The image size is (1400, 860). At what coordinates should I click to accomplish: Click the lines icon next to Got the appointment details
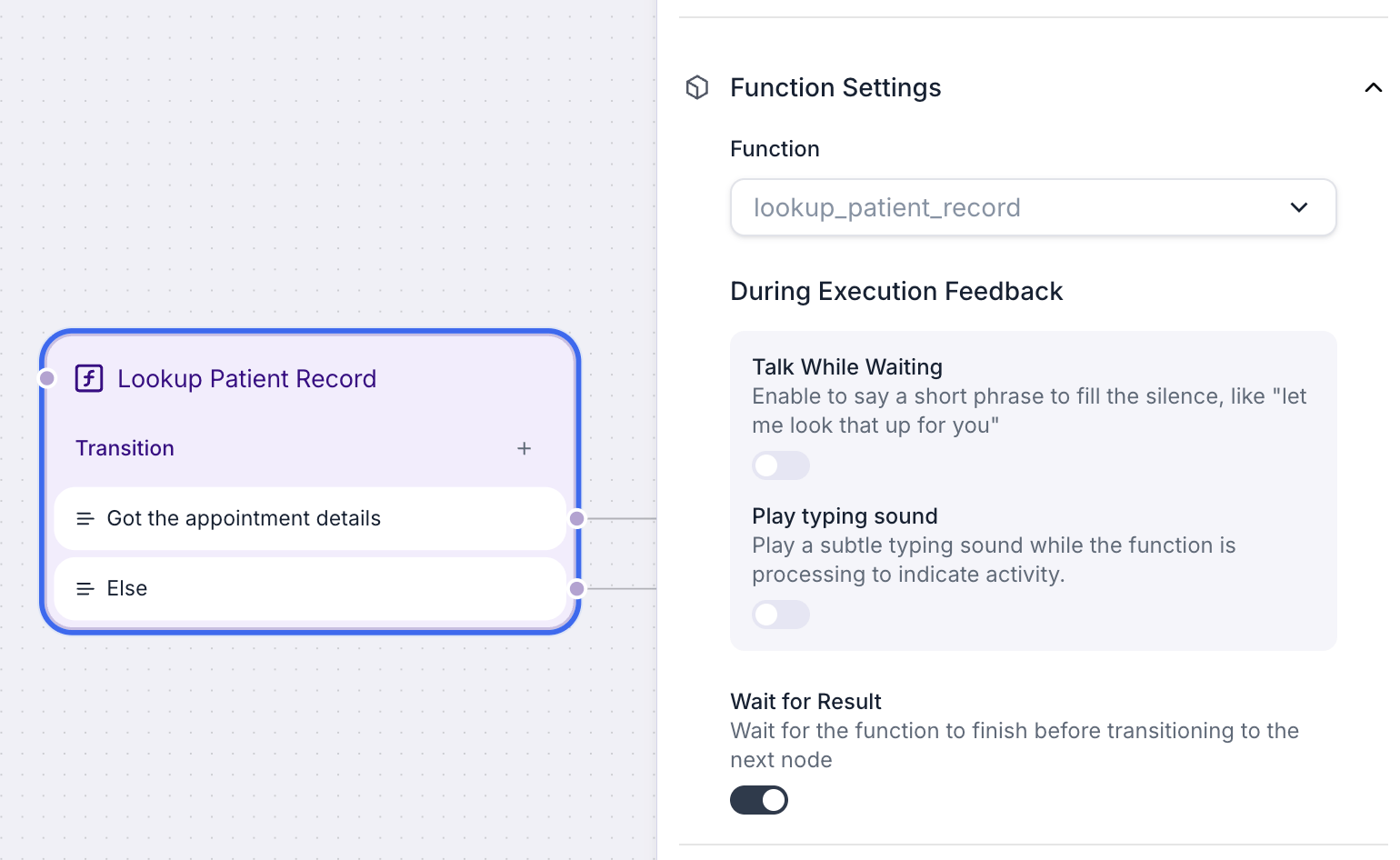(x=85, y=518)
